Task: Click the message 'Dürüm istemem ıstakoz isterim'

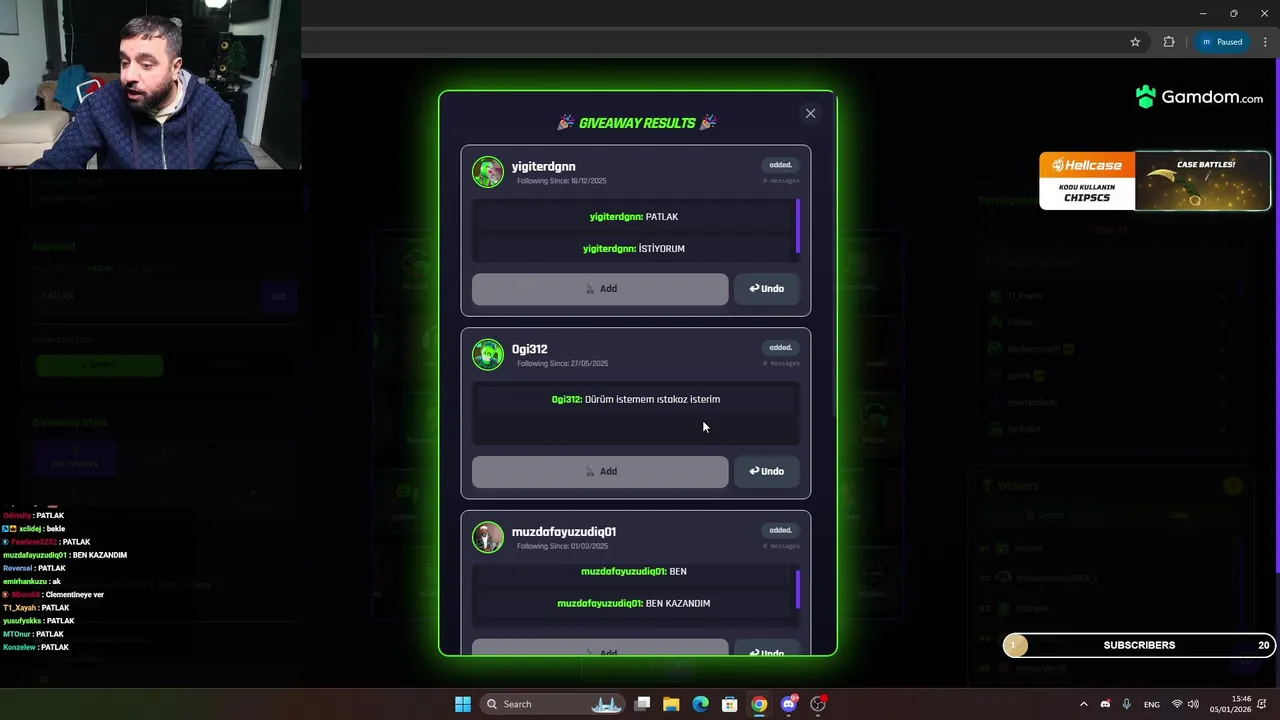Action: coord(652,399)
